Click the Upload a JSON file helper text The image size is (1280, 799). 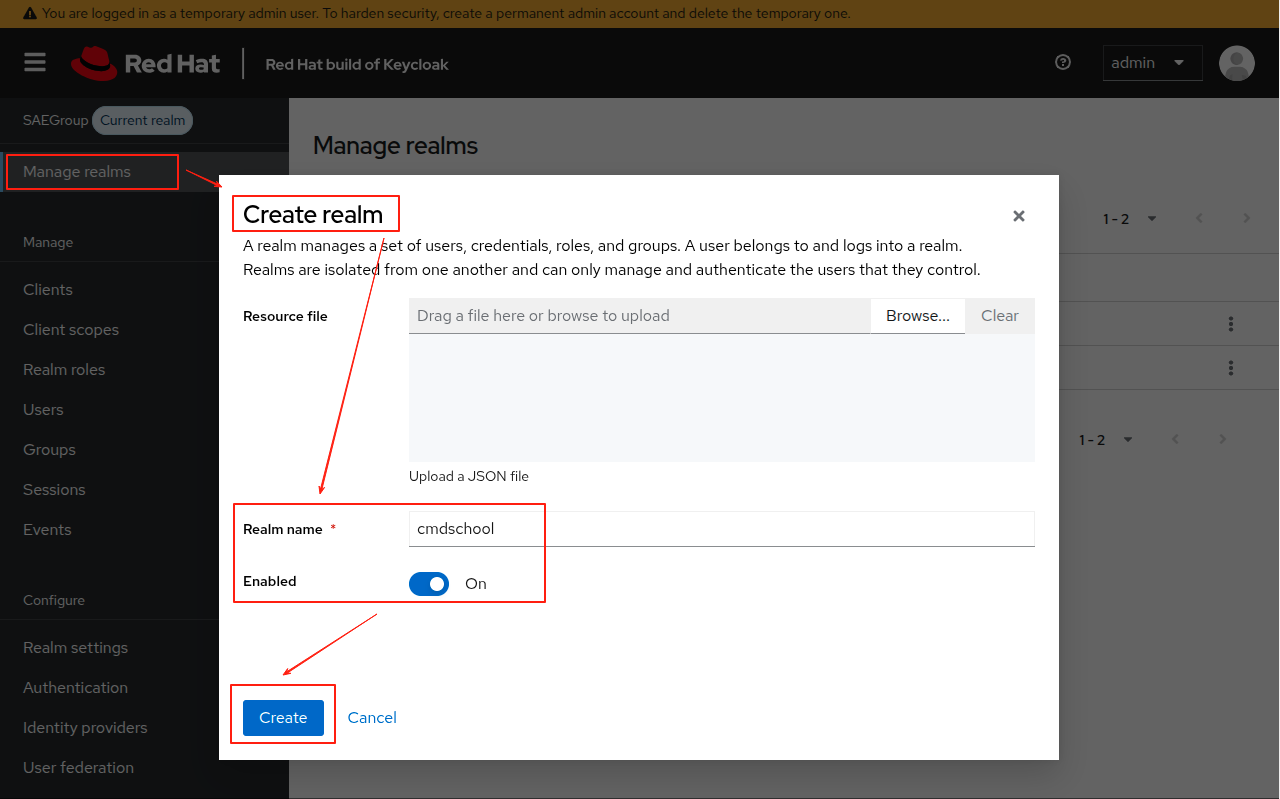pyautogui.click(x=469, y=477)
